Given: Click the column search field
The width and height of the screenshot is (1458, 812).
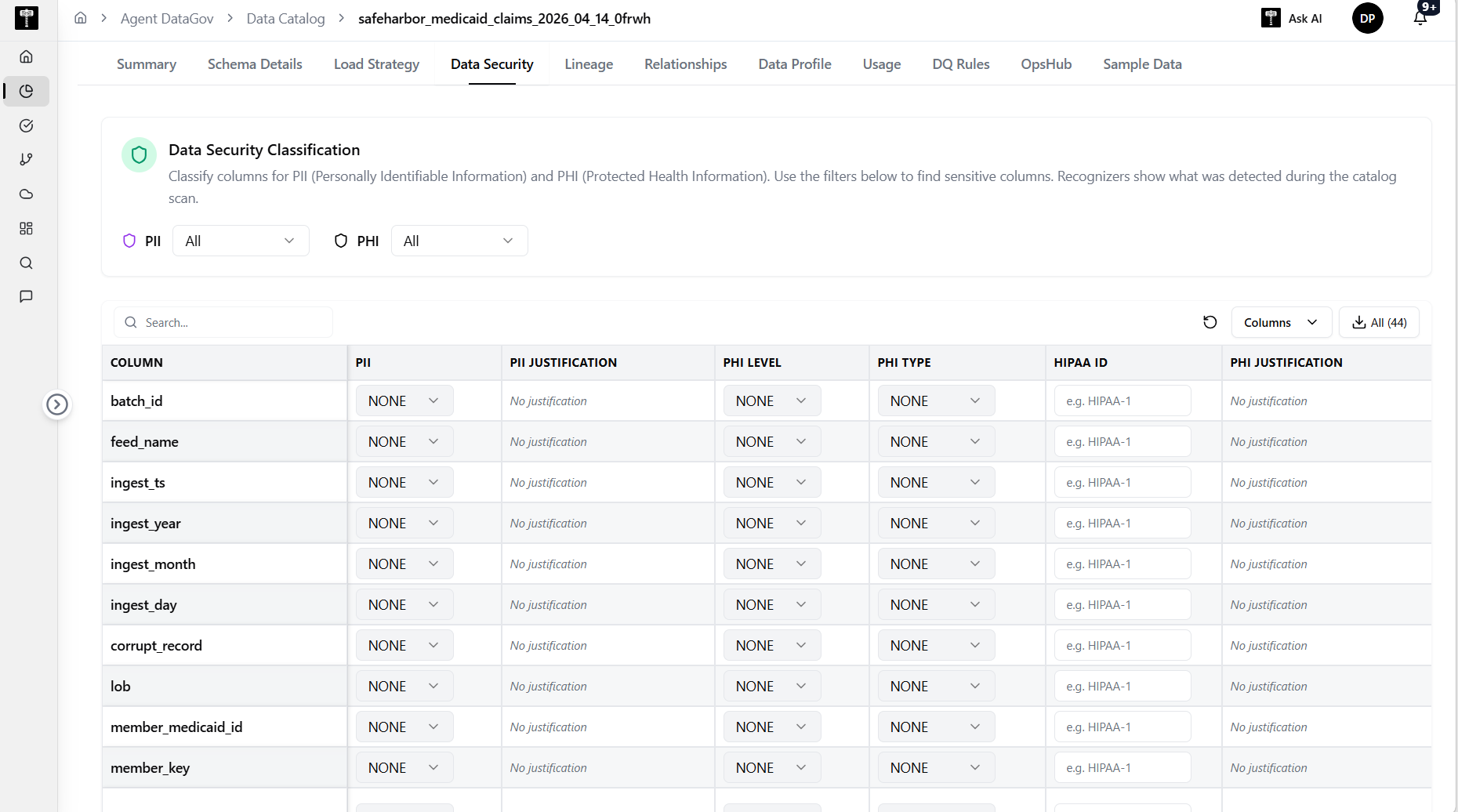Looking at the screenshot, I should (223, 322).
